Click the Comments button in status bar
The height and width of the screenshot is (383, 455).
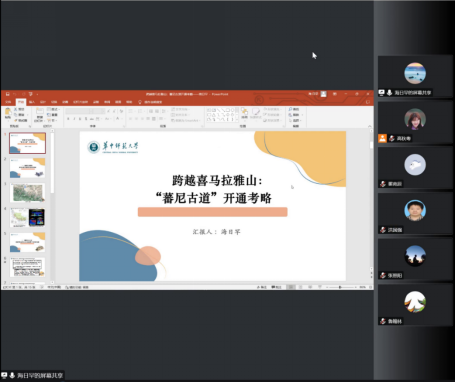coord(276,287)
